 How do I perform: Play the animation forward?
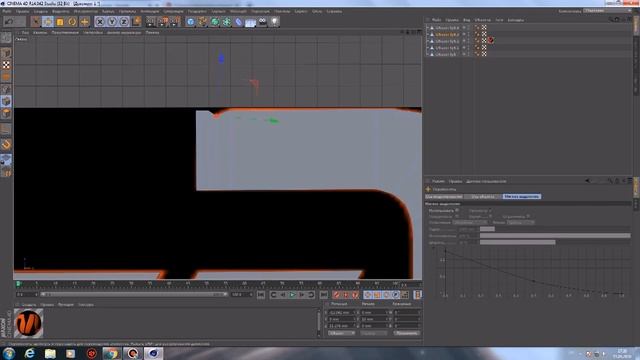292,294
